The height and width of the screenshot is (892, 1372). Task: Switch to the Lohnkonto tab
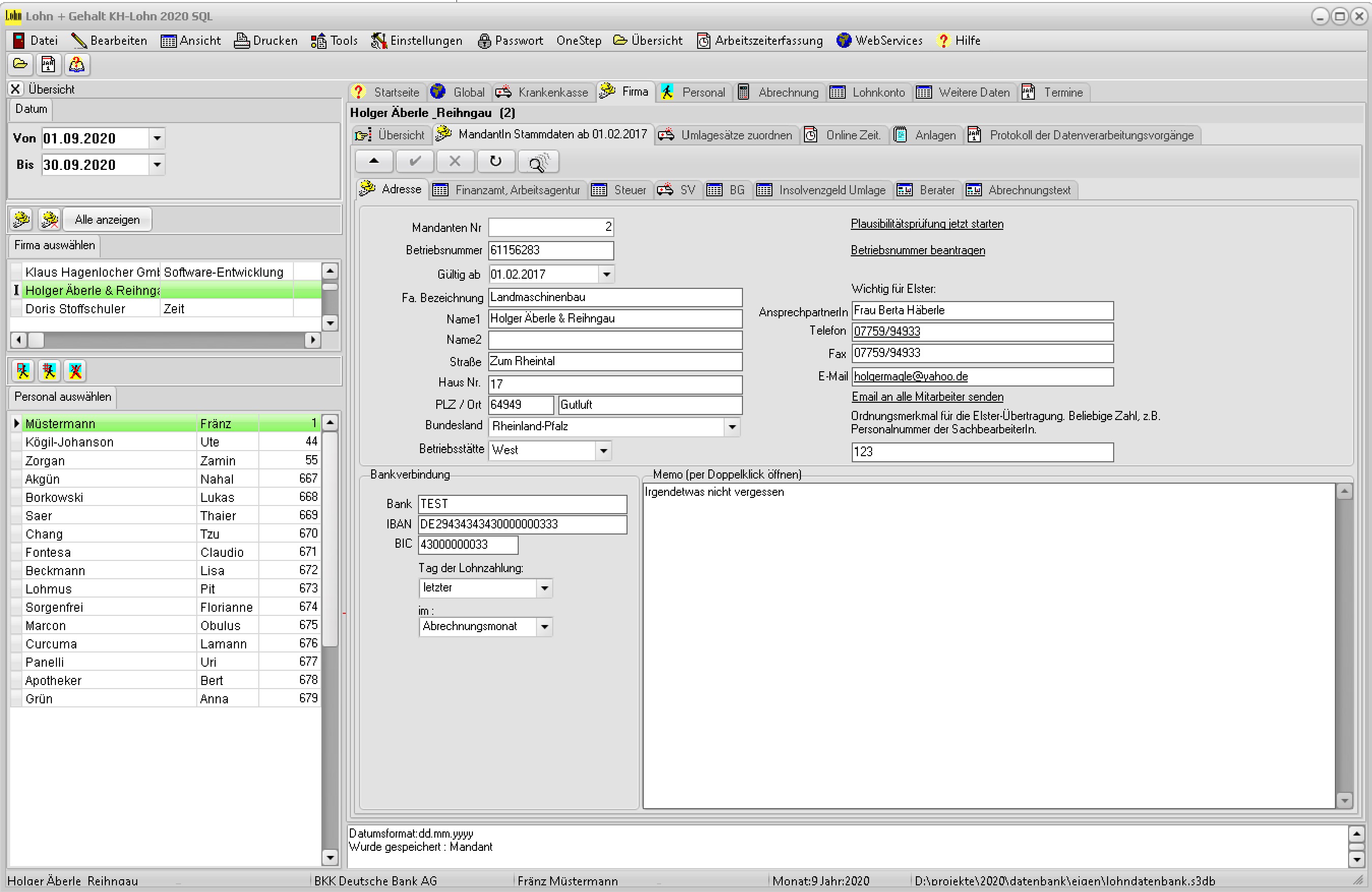(x=869, y=92)
